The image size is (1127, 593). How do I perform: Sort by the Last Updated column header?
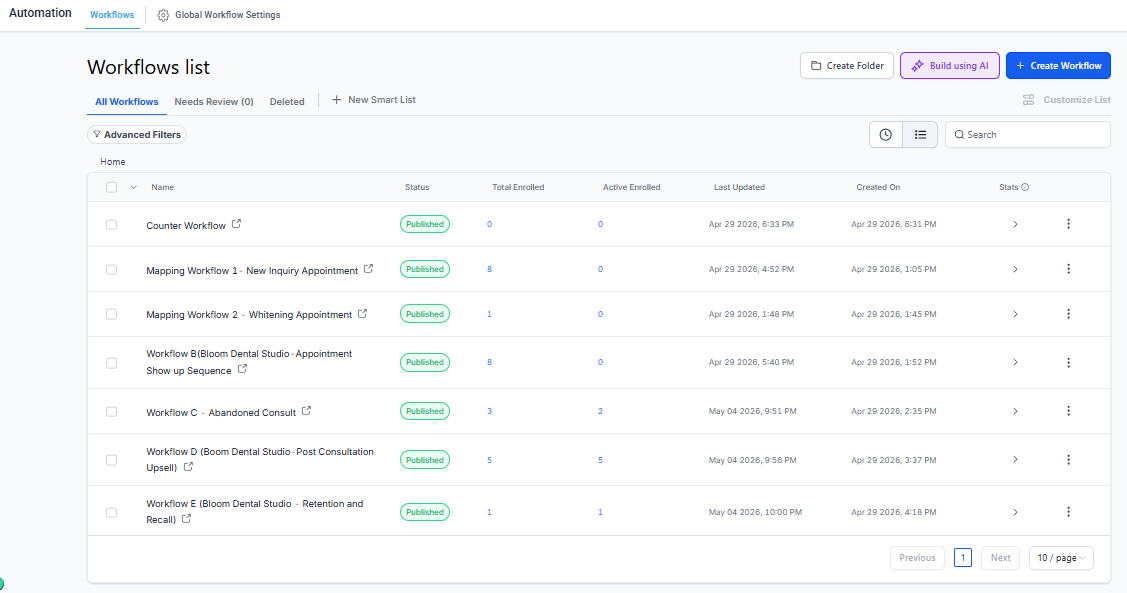pyautogui.click(x=739, y=187)
